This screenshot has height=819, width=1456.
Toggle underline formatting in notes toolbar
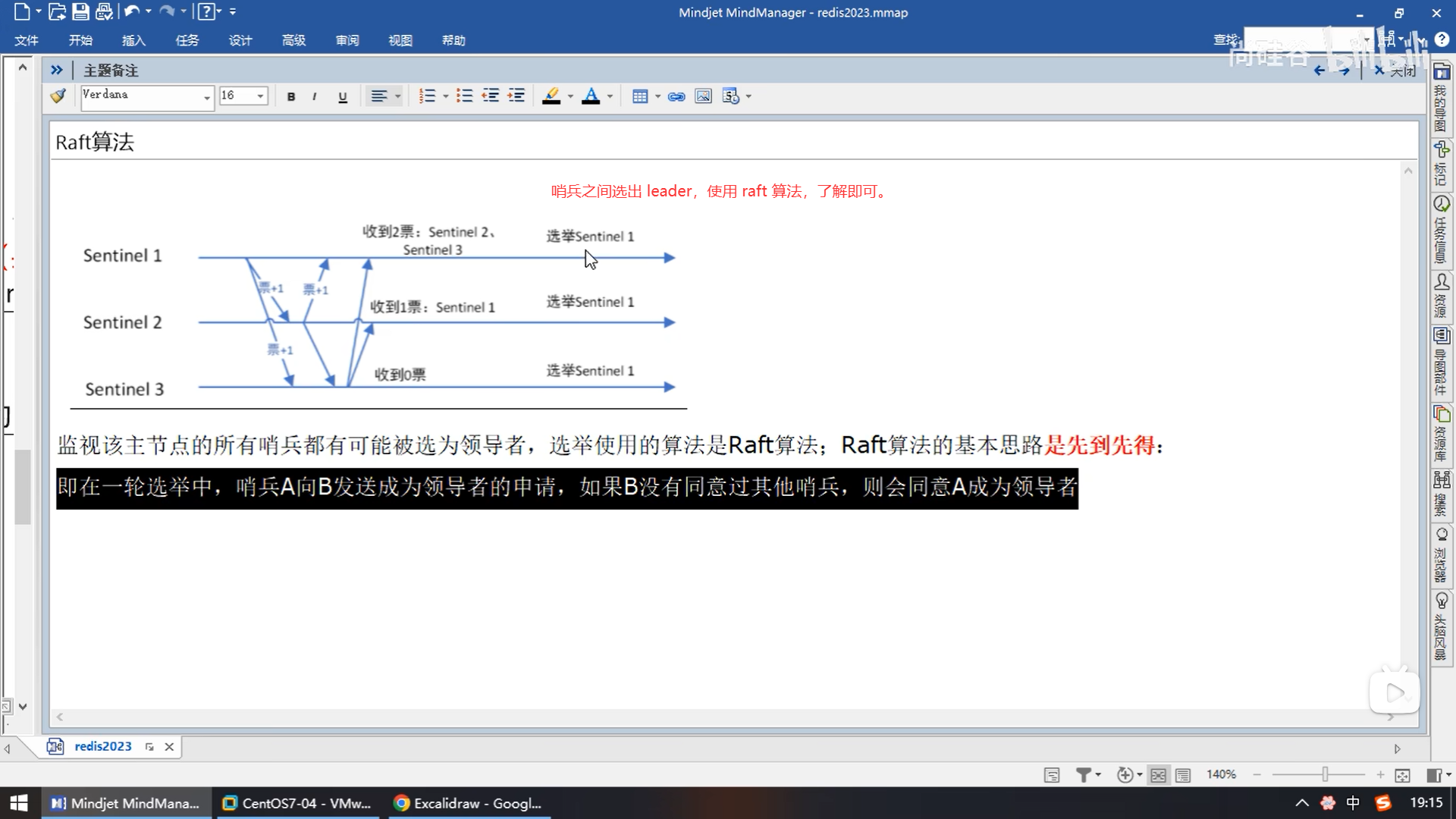[343, 96]
